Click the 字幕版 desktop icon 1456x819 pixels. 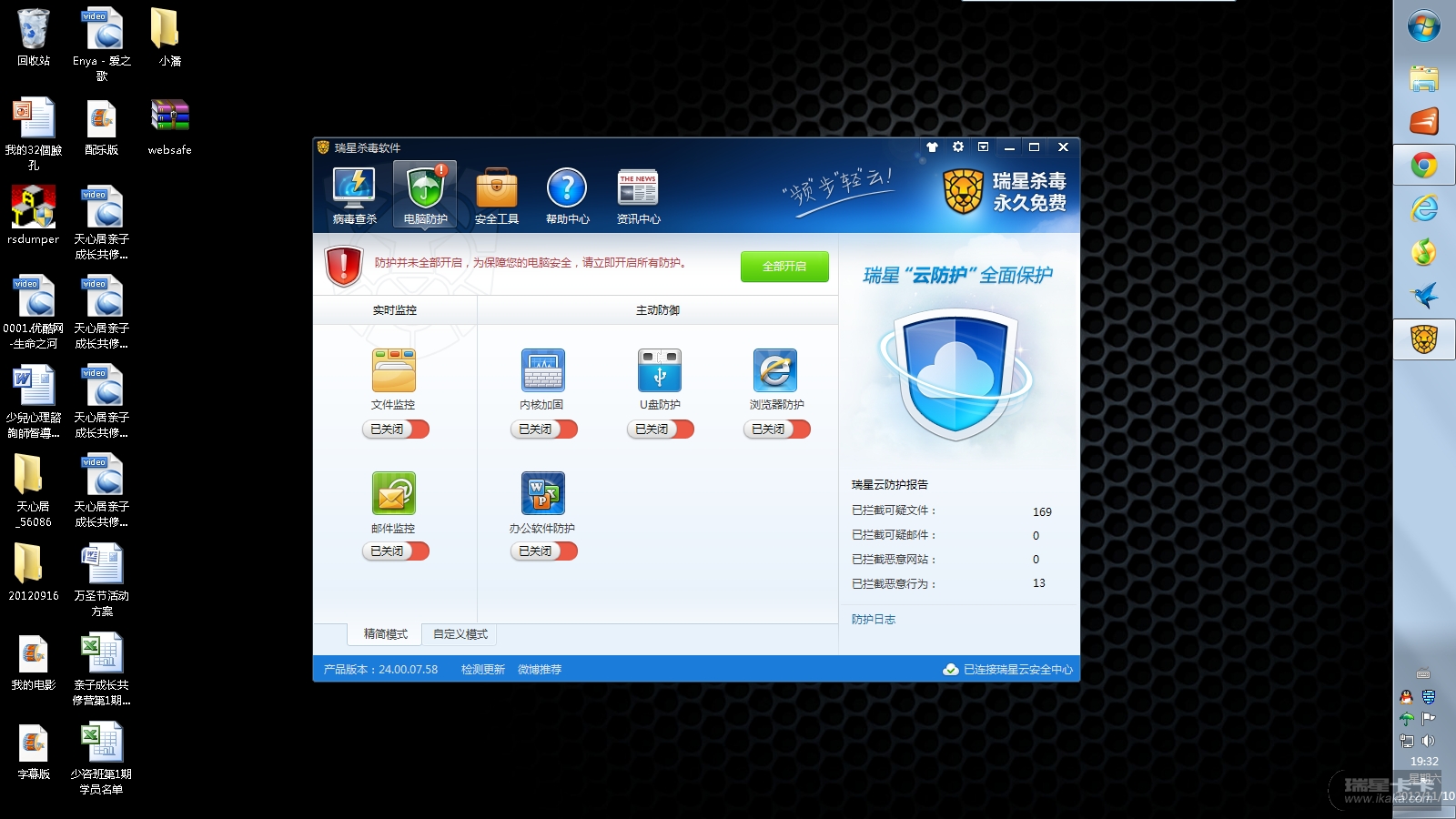point(34,751)
